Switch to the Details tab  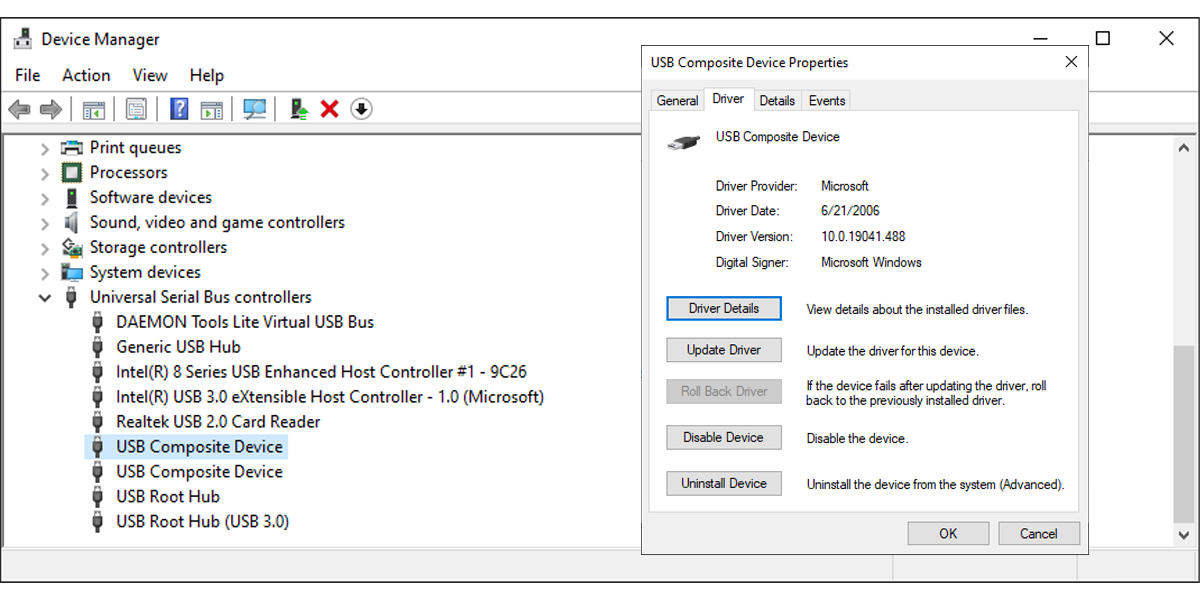coord(777,100)
